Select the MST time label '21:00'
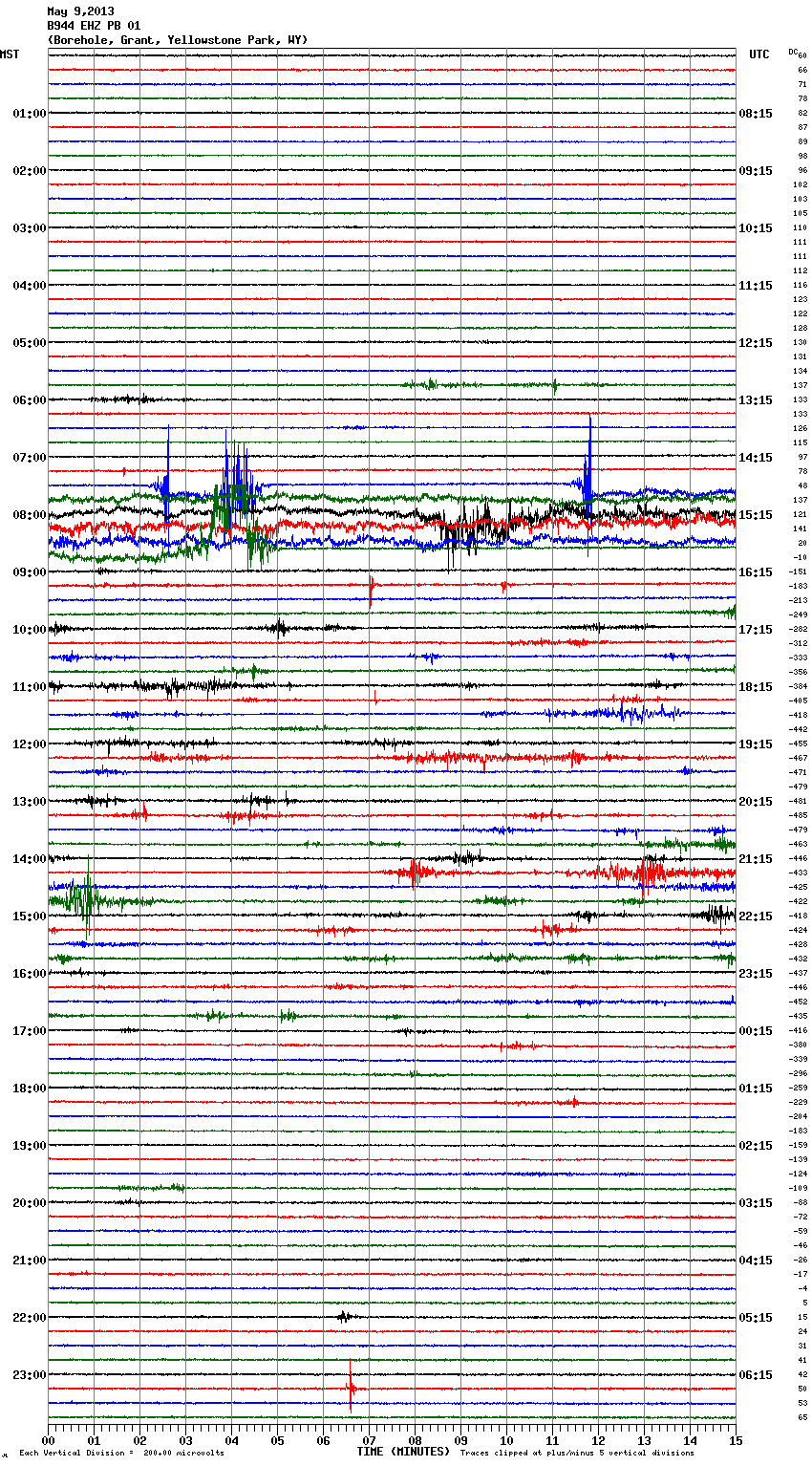Screen dimensions: 812x1466 (x=30, y=1261)
